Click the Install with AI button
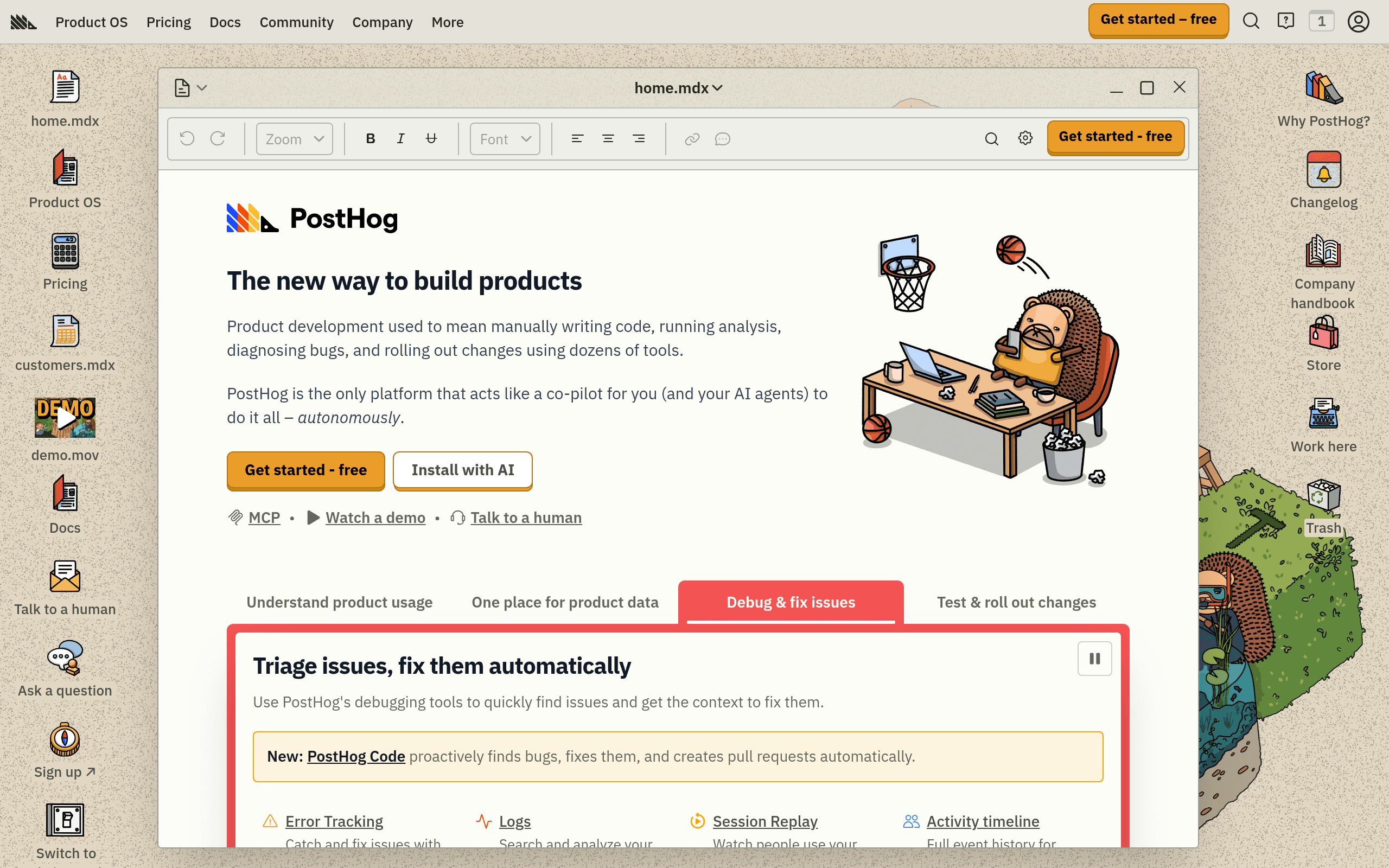This screenshot has height=868, width=1389. 463,470
